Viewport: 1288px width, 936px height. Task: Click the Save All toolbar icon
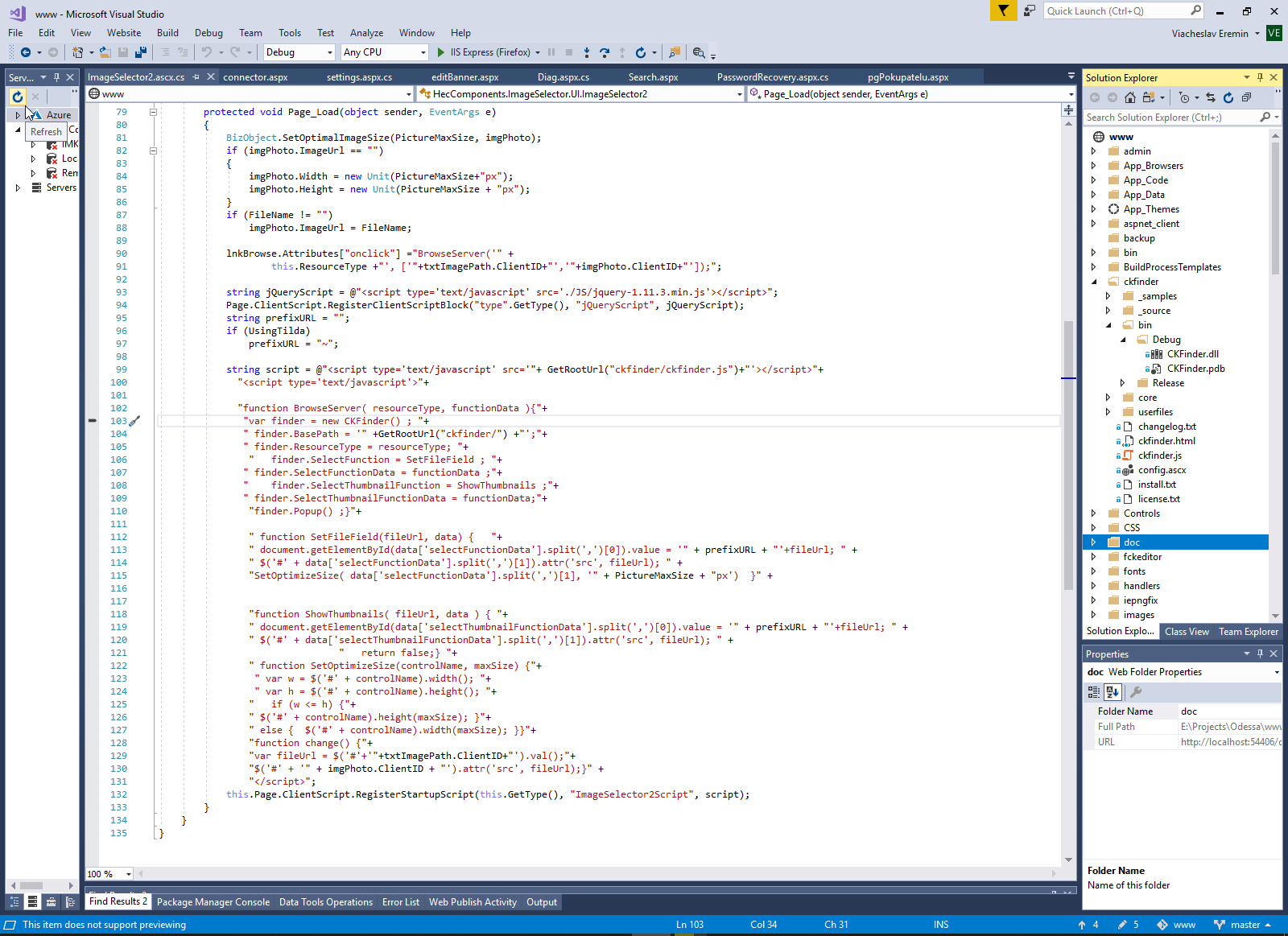141,52
